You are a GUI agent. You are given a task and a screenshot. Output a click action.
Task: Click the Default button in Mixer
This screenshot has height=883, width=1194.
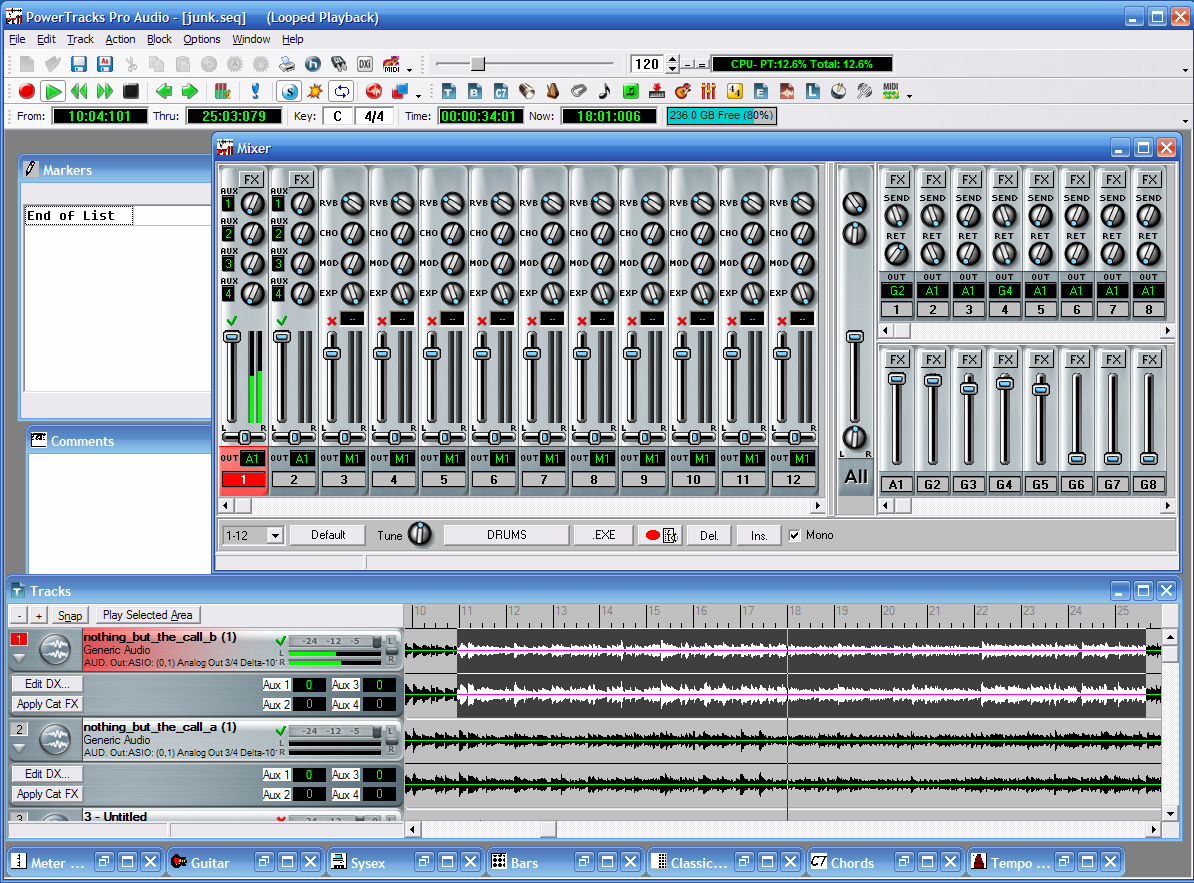pos(328,535)
